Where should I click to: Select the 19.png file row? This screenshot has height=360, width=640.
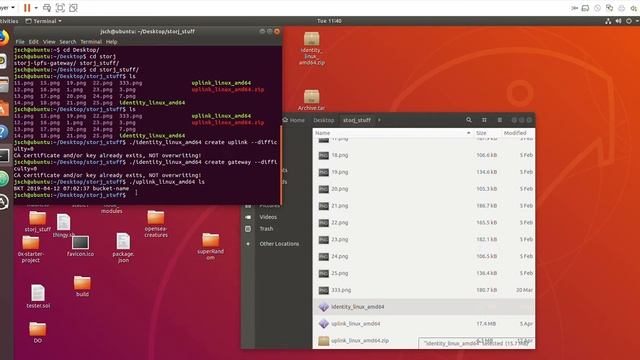[x=424, y=172]
